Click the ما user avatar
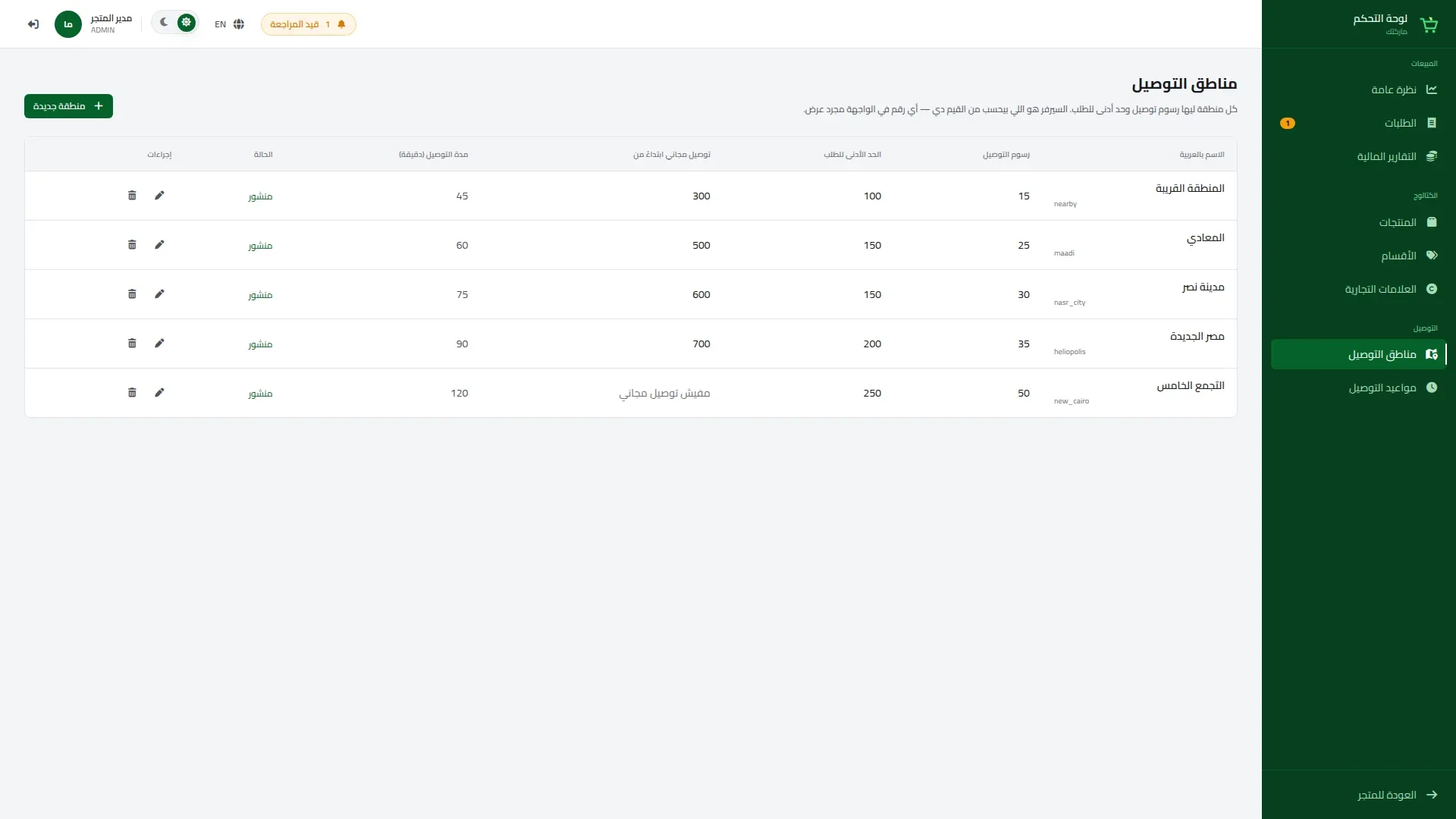Viewport: 1456px width, 819px height. tap(68, 24)
